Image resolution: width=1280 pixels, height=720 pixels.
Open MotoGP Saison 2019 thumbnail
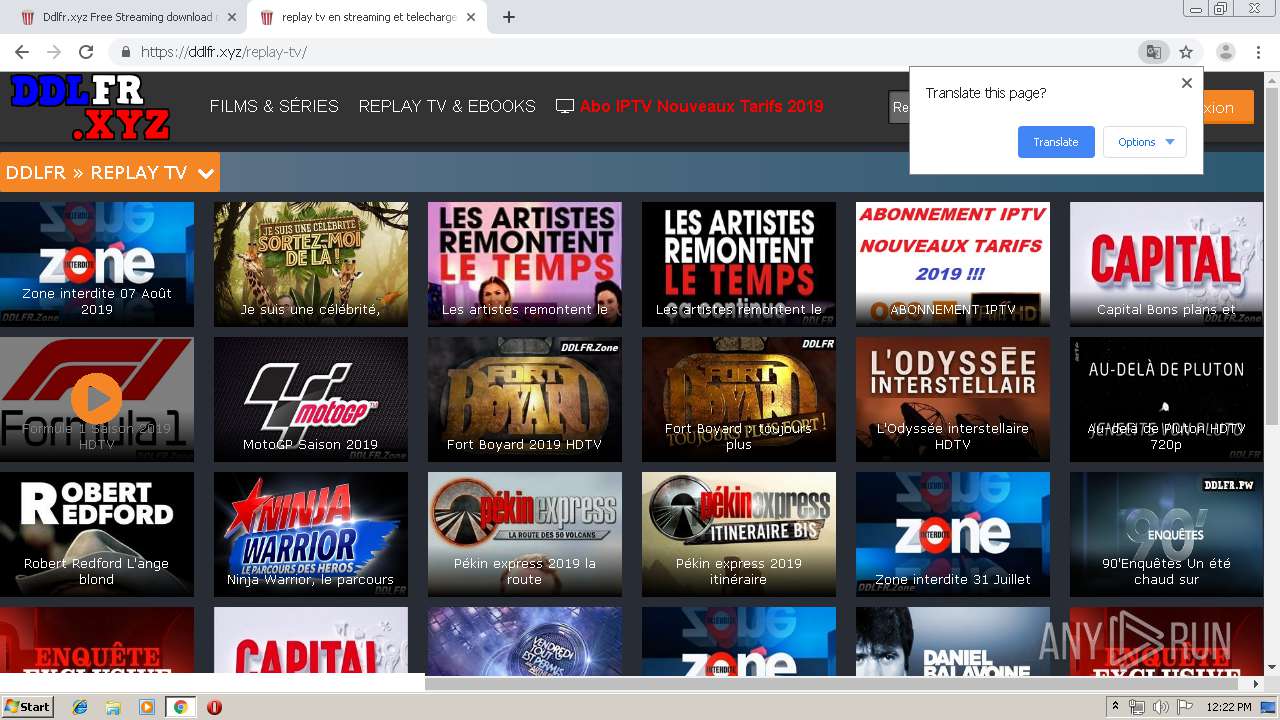click(311, 399)
